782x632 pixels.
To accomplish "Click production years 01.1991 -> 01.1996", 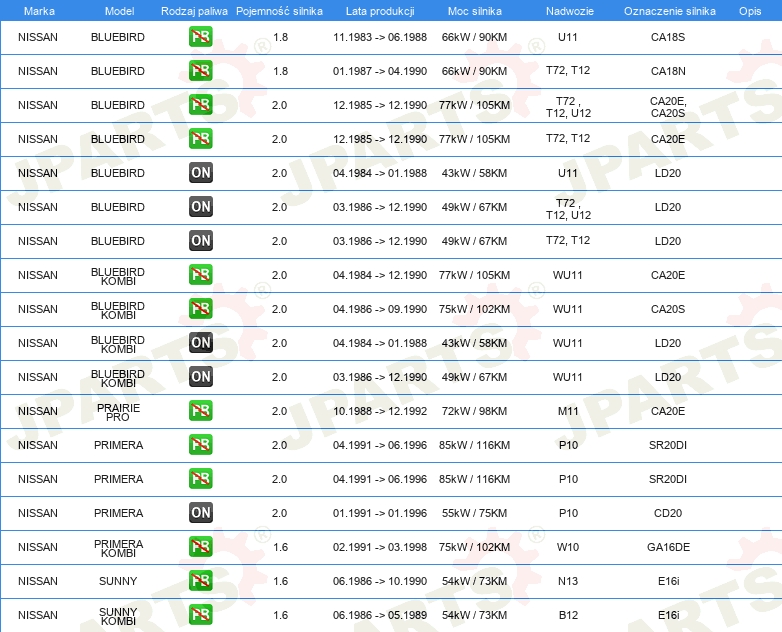I will point(380,513).
